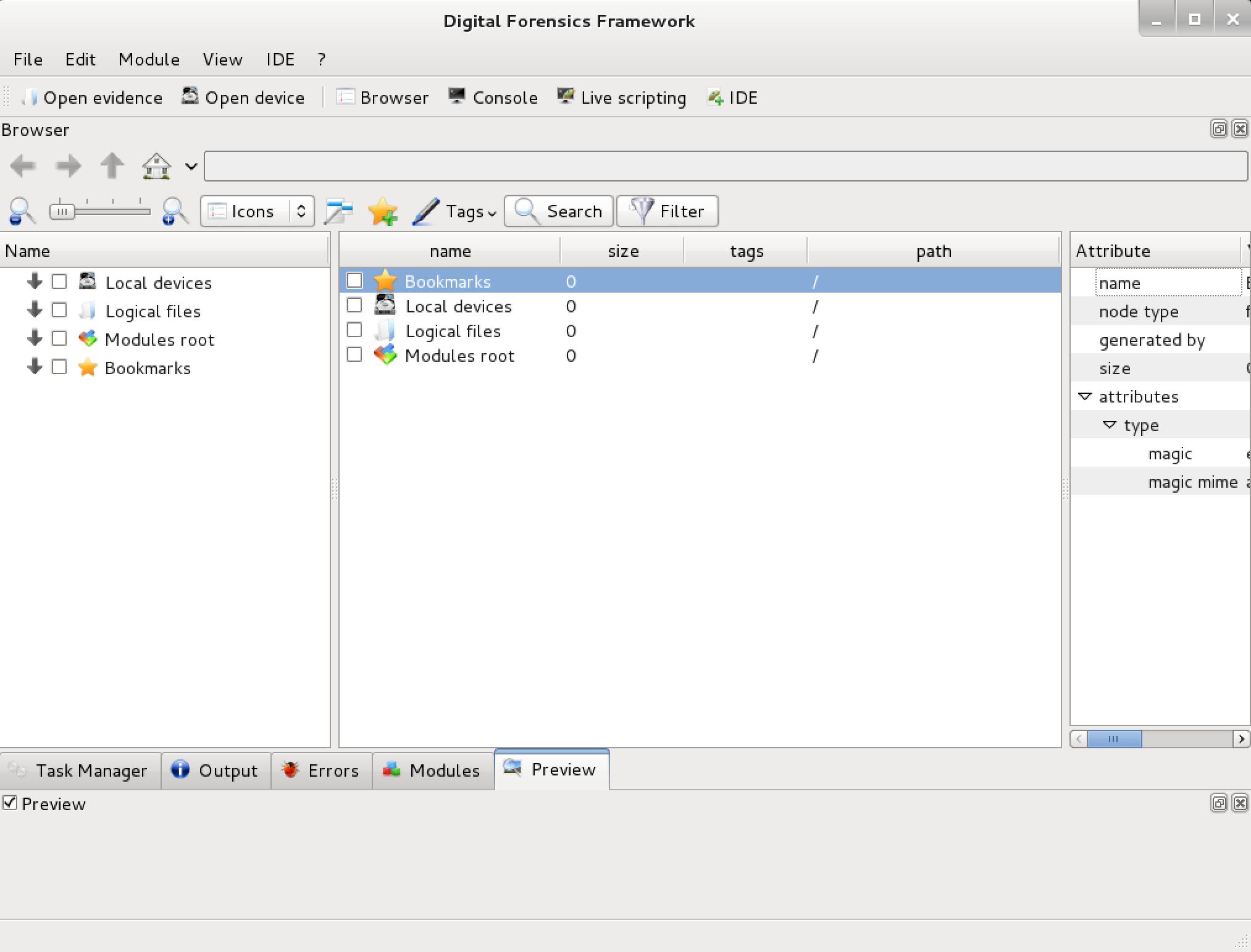Click the attributes column selector icon
The height and width of the screenshot is (952, 1251).
pos(339,211)
